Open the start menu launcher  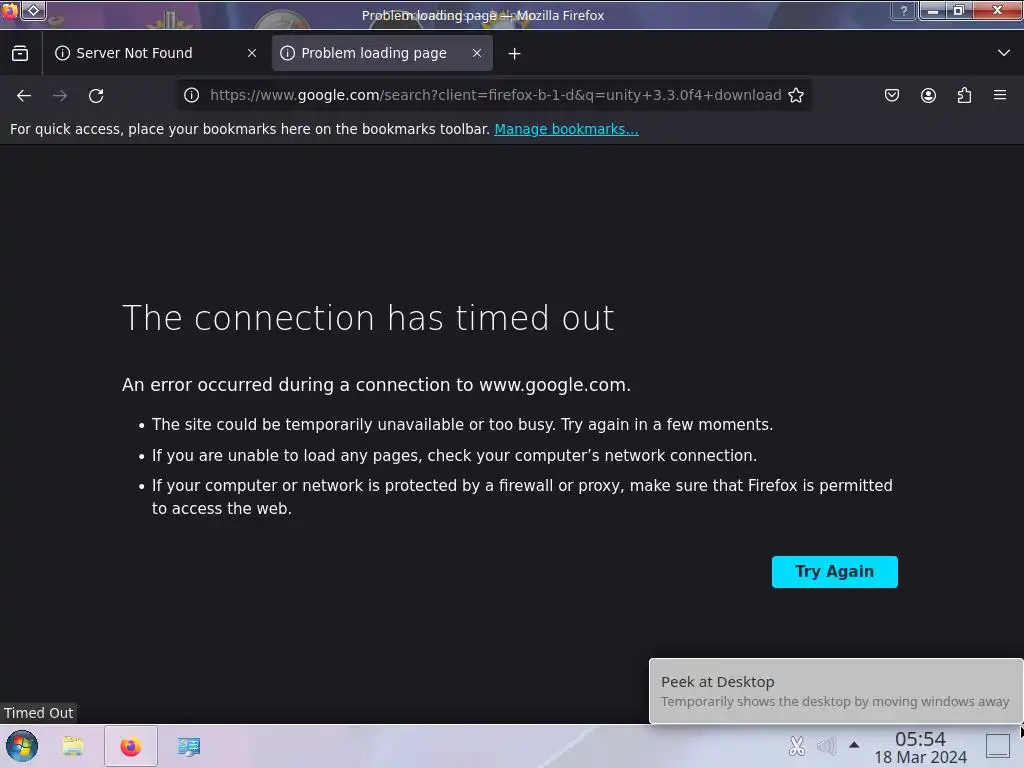coord(22,746)
